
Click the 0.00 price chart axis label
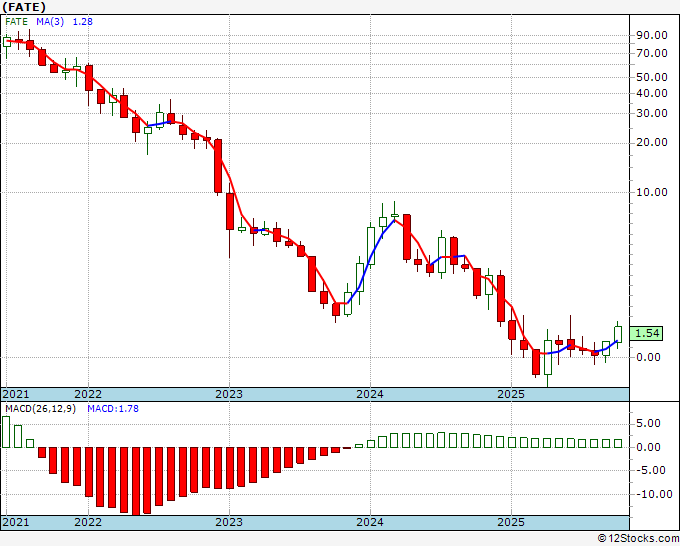(648, 357)
